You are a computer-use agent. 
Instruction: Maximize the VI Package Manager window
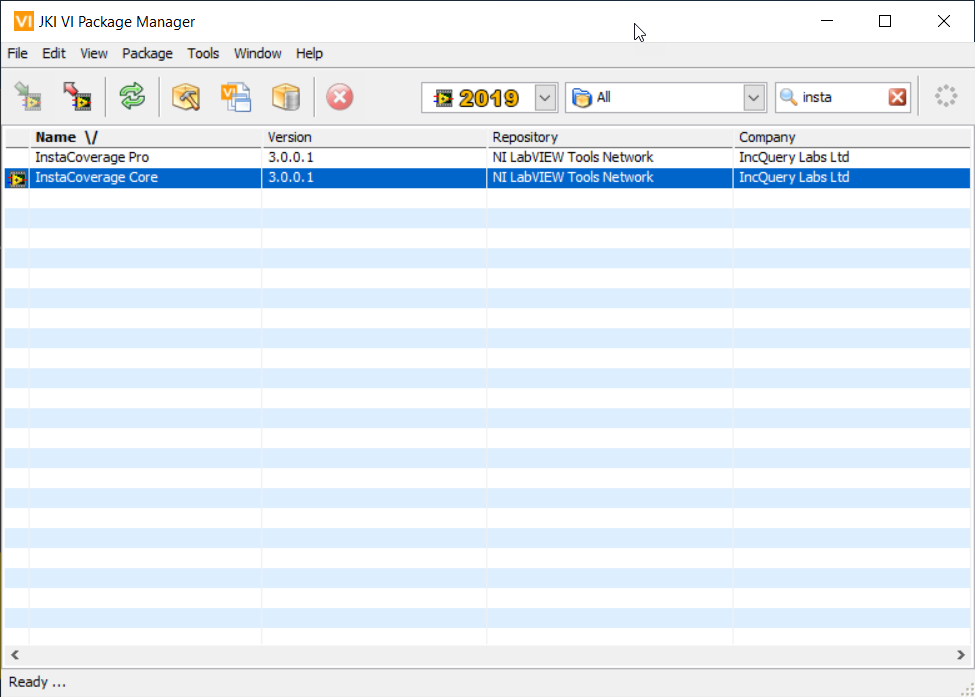coord(885,21)
